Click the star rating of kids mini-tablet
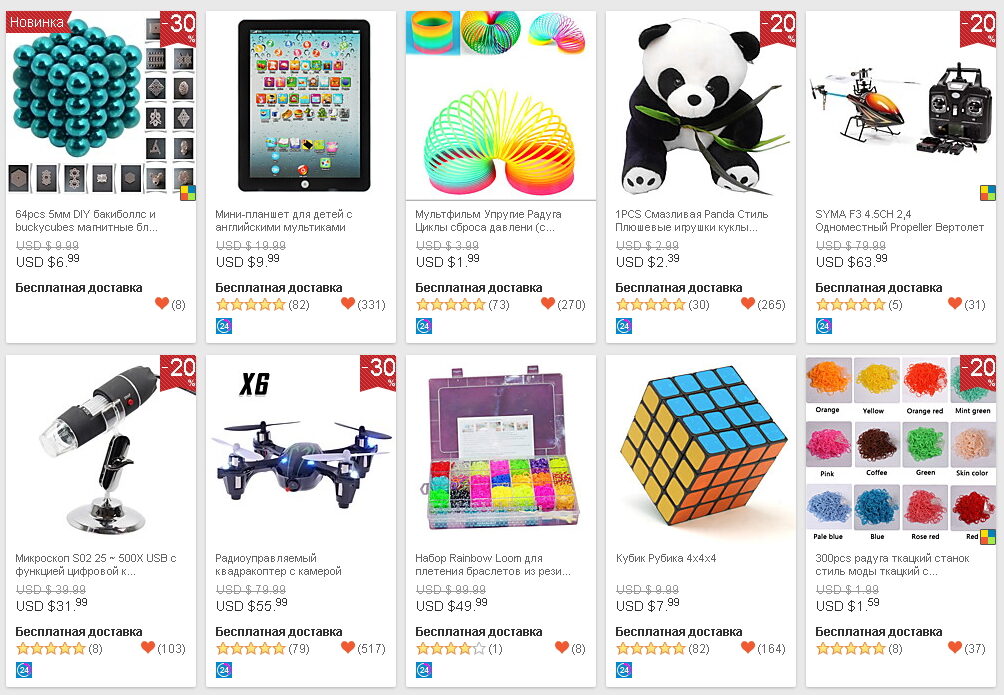Viewport: 1004px width, 695px height. pyautogui.click(x=250, y=305)
